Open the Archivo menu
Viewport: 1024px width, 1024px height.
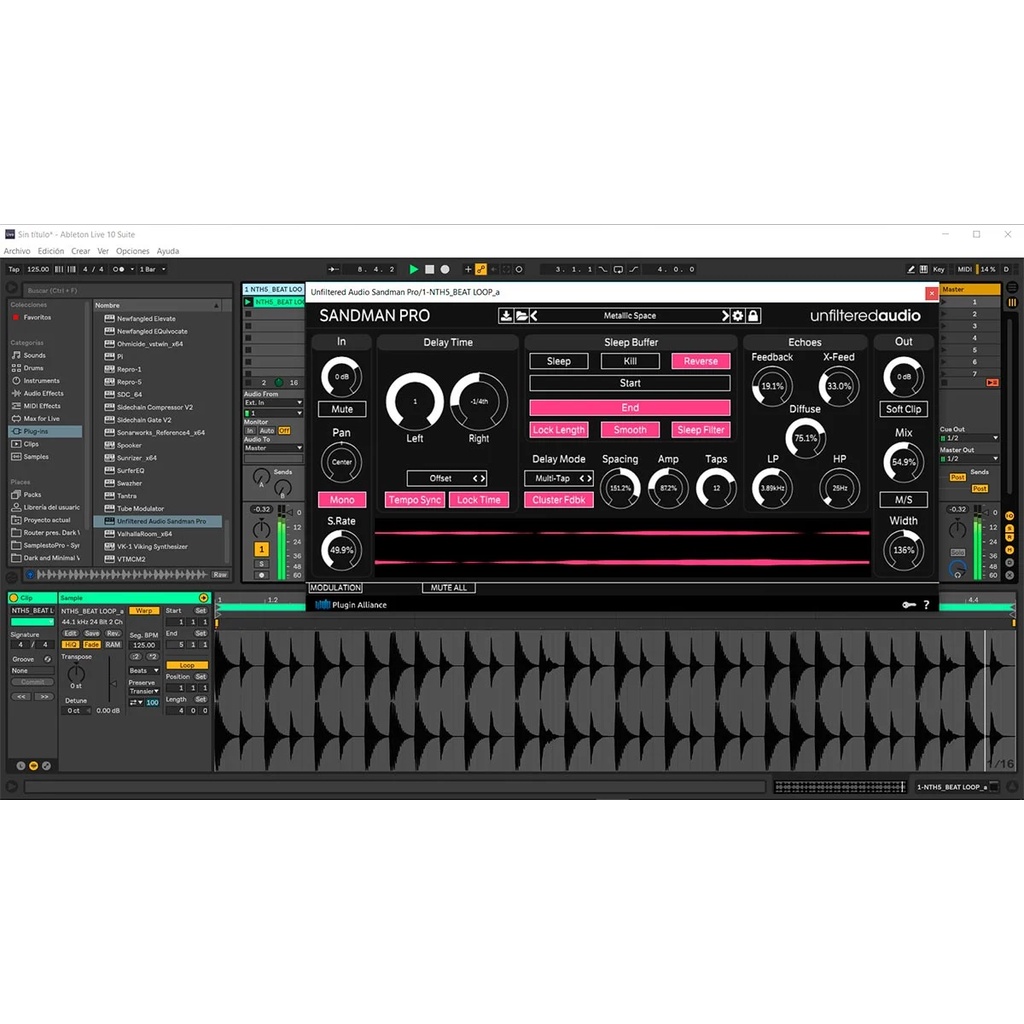(17, 251)
